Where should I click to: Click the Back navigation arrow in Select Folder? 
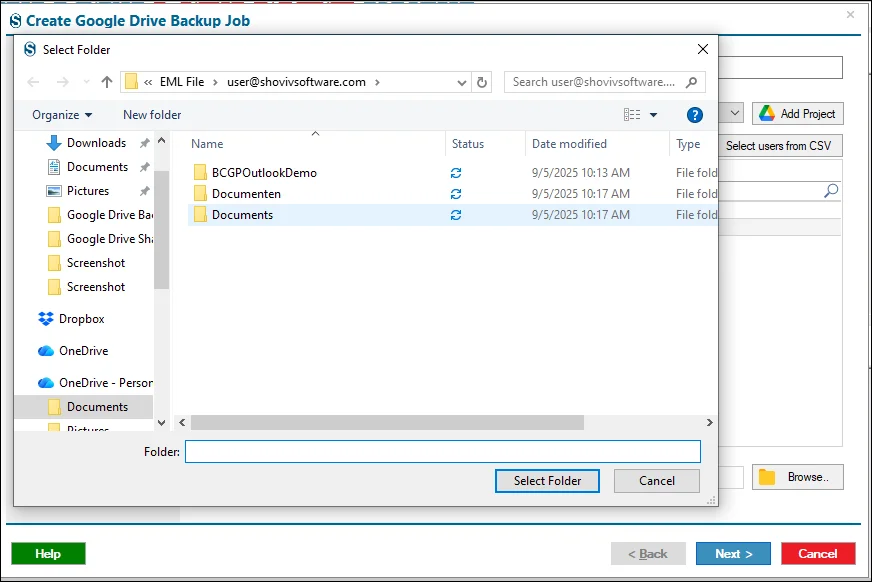tap(33, 82)
